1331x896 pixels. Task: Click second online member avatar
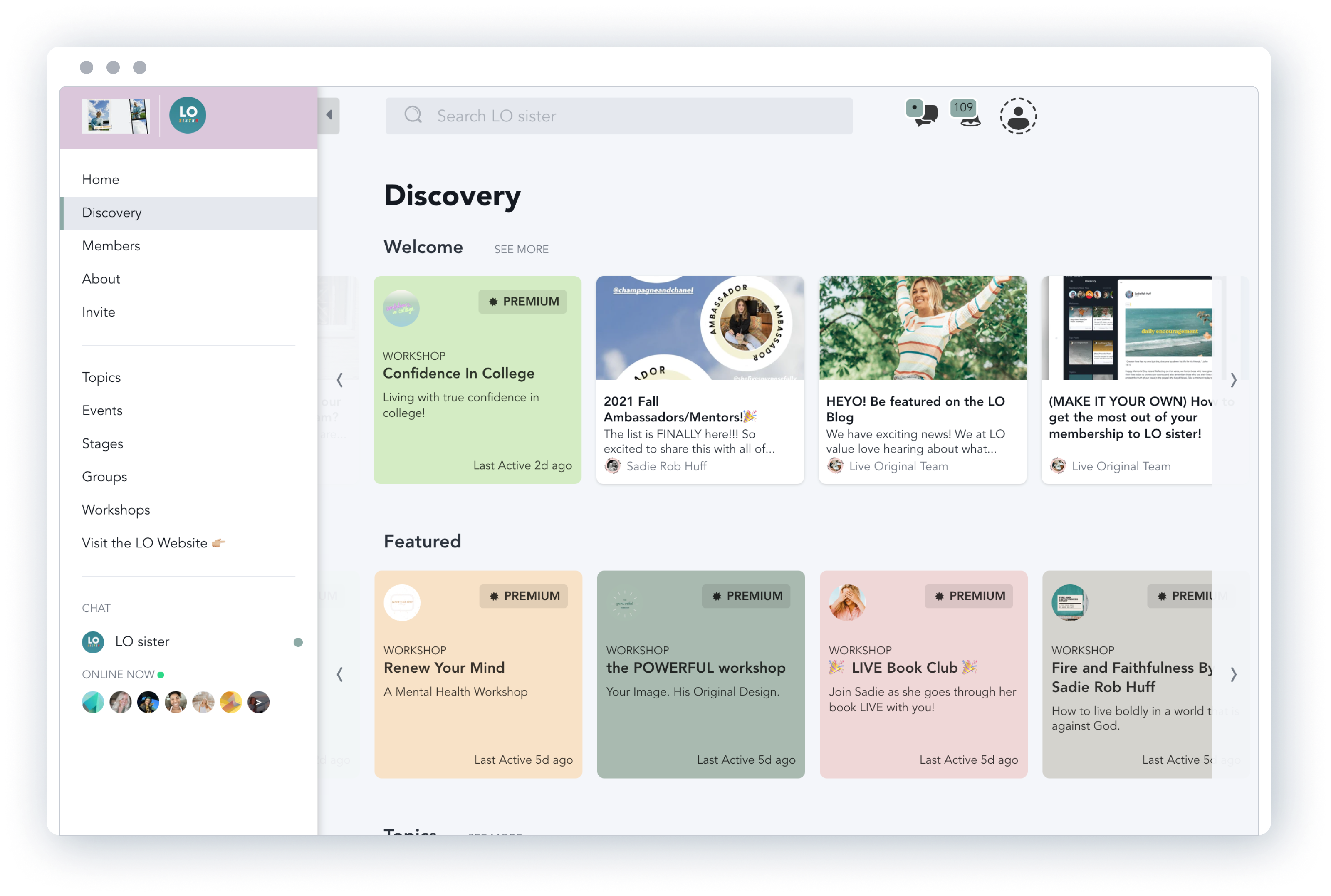coord(121,702)
